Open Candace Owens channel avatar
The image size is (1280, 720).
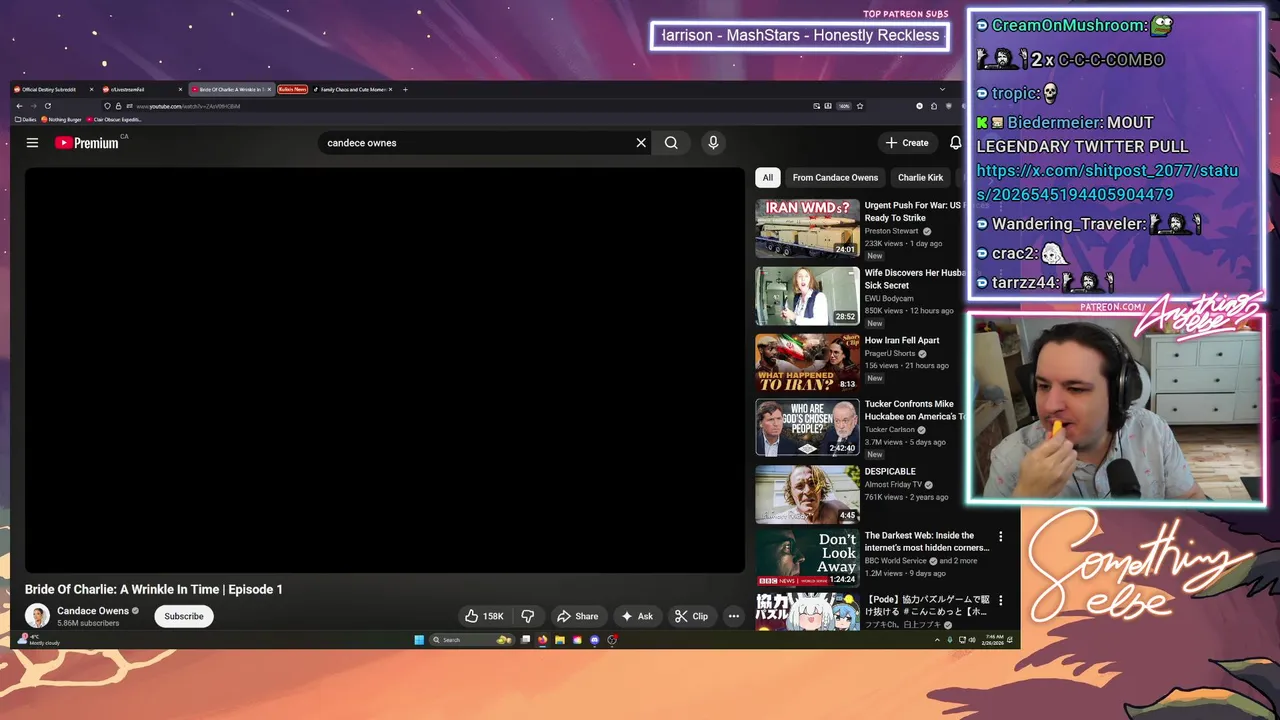(37, 616)
